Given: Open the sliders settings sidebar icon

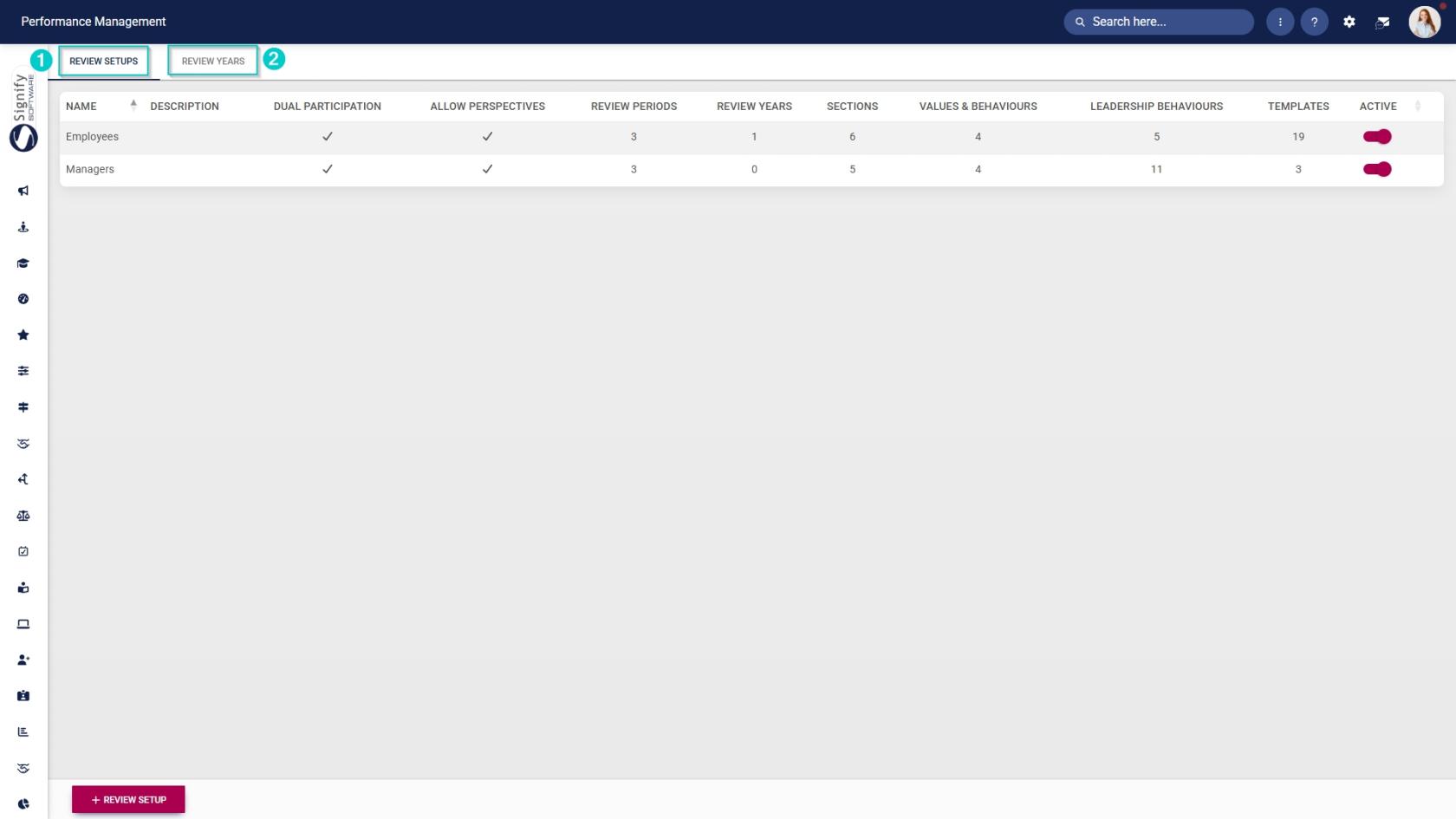Looking at the screenshot, I should click(x=23, y=371).
